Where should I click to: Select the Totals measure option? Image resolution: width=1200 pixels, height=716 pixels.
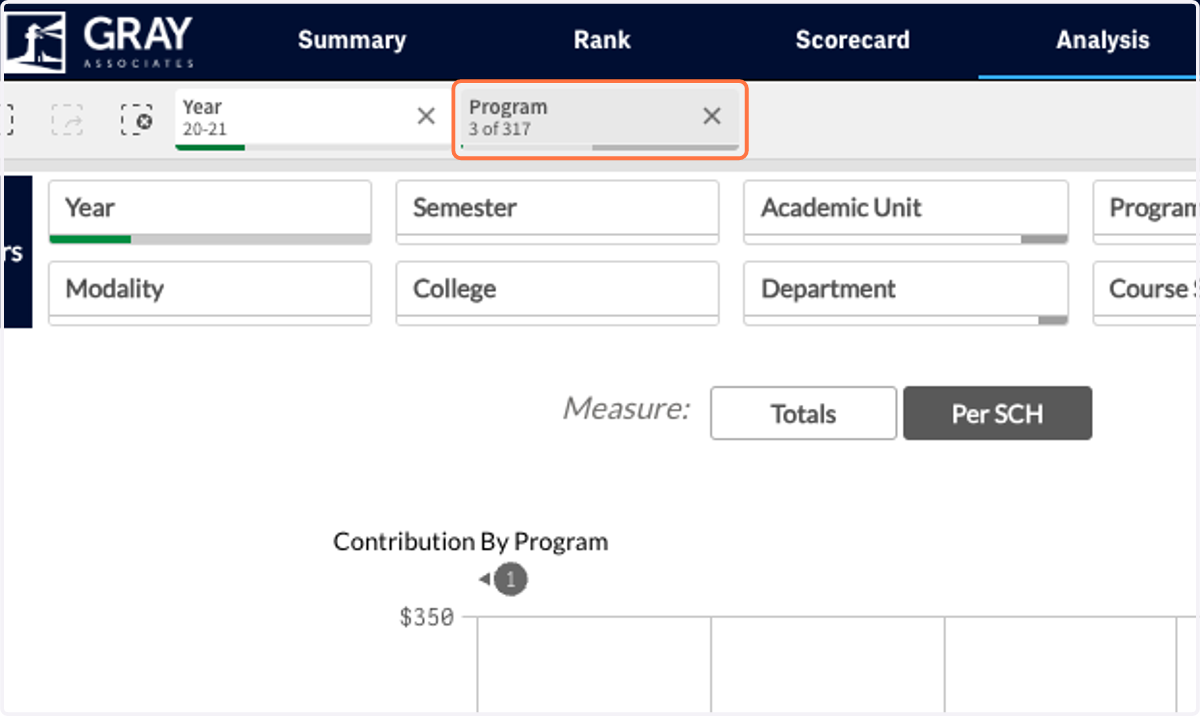point(804,413)
